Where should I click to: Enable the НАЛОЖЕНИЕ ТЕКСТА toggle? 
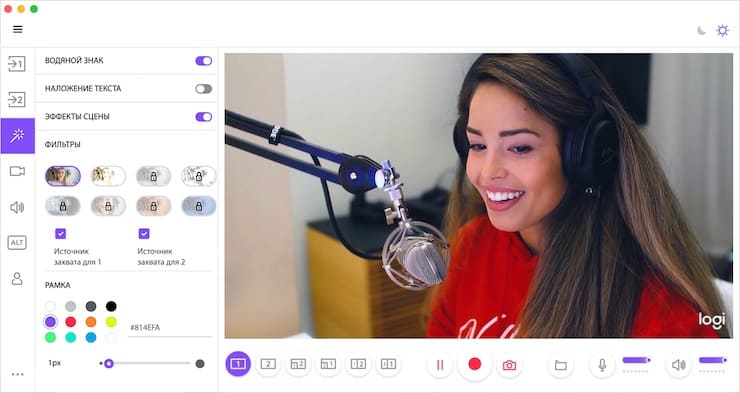pos(204,89)
